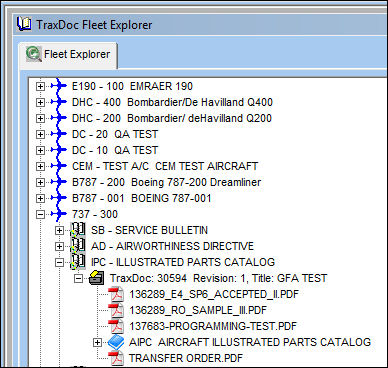
Task: Expand the DC - 10 QA TEST node
Action: [40, 150]
